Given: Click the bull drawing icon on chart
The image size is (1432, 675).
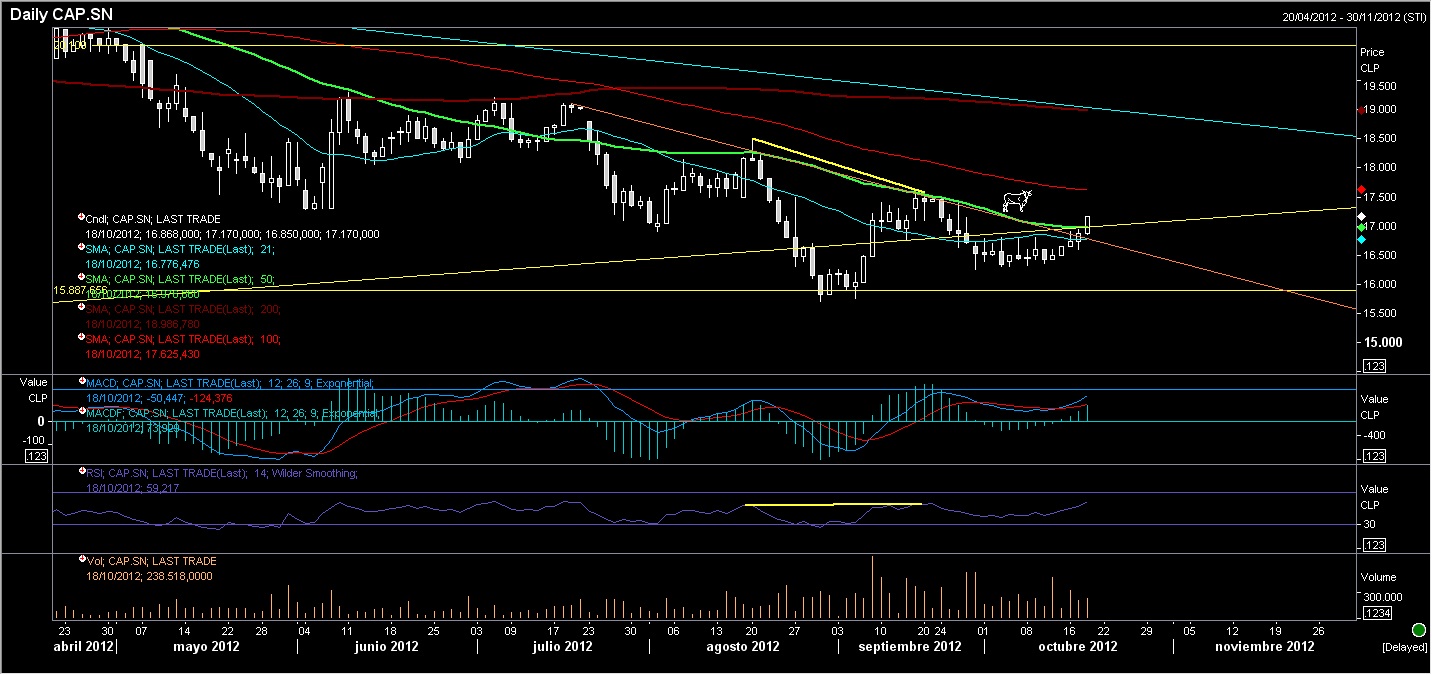Looking at the screenshot, I should point(1016,200).
